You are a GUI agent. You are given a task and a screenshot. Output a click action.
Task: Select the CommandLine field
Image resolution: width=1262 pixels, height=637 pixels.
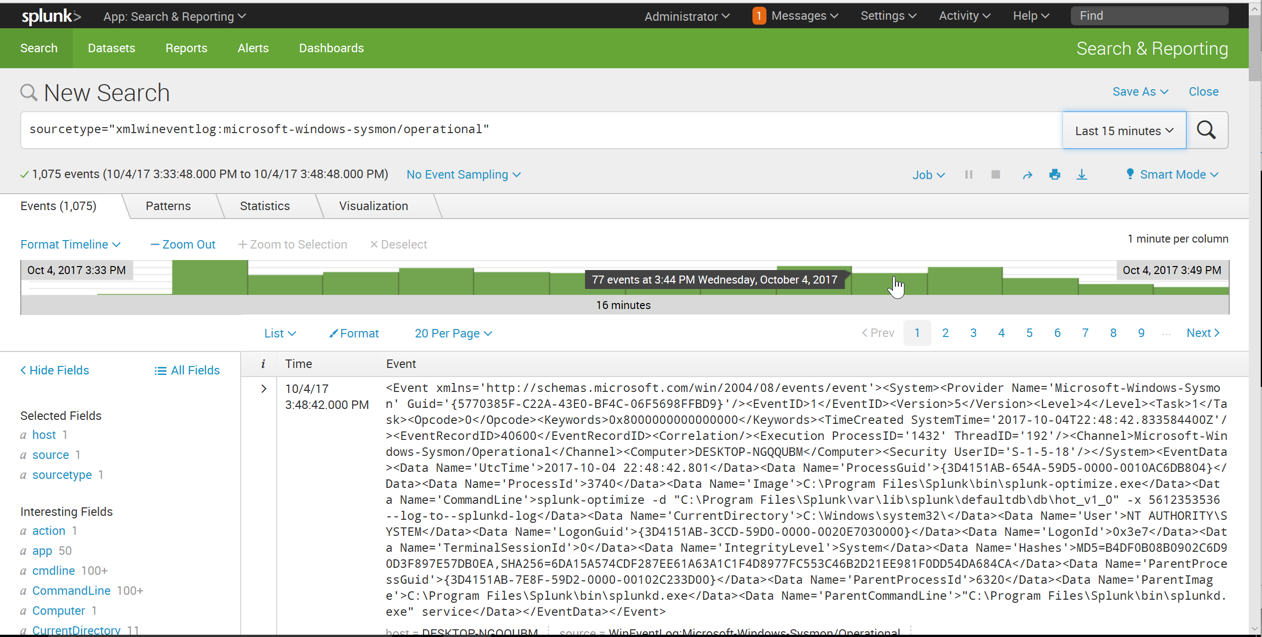(x=71, y=591)
